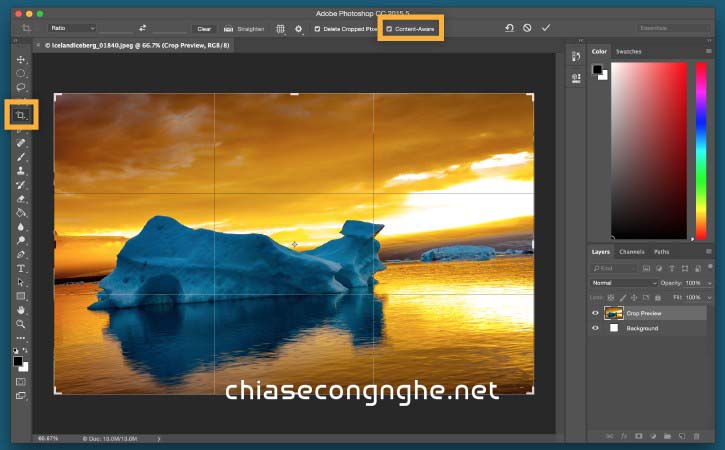Expand the layer Opacity dropdown
Image resolution: width=725 pixels, height=450 pixels.
(709, 283)
